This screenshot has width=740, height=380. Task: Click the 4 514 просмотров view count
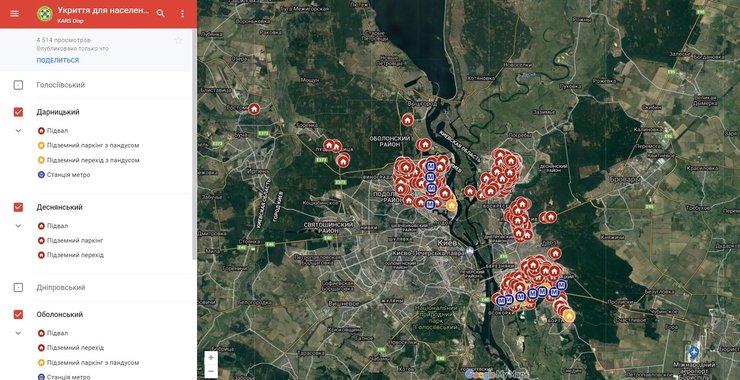63,40
